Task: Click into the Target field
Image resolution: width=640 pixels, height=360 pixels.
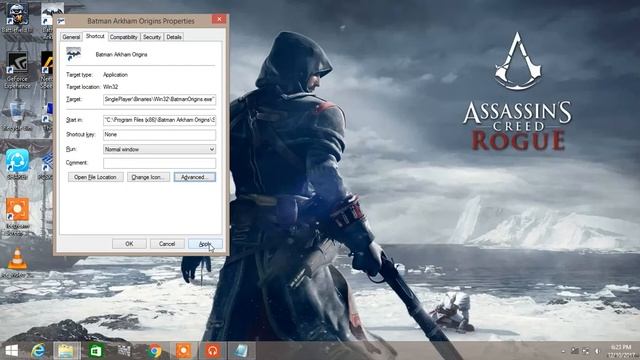Action: click(x=159, y=100)
